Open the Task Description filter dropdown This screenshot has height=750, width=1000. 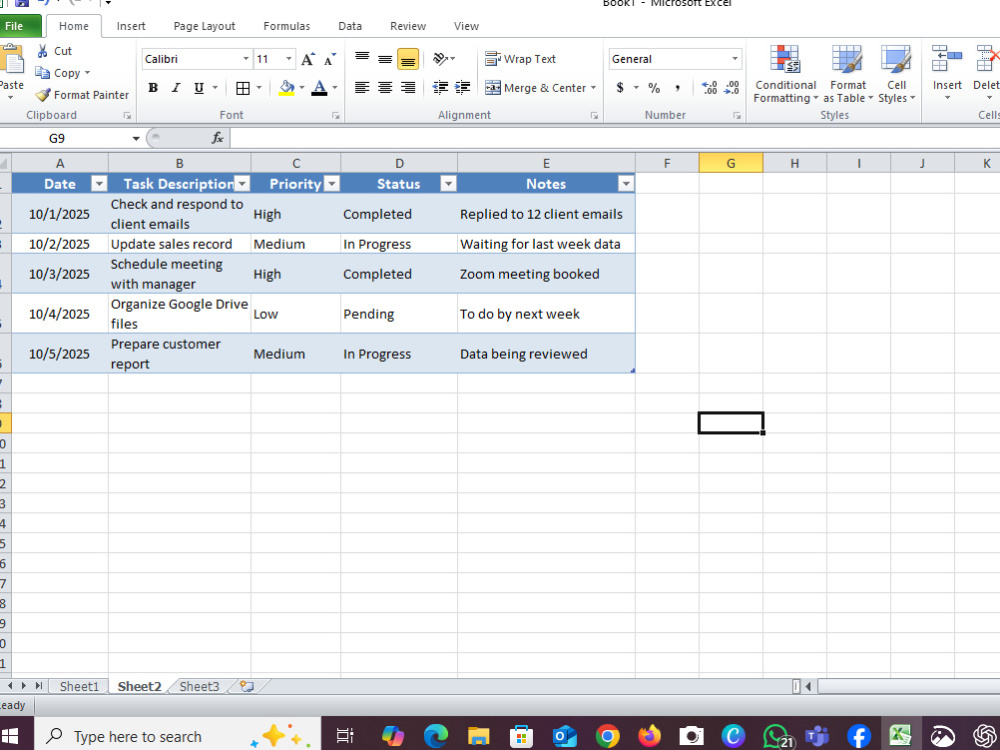pyautogui.click(x=242, y=184)
